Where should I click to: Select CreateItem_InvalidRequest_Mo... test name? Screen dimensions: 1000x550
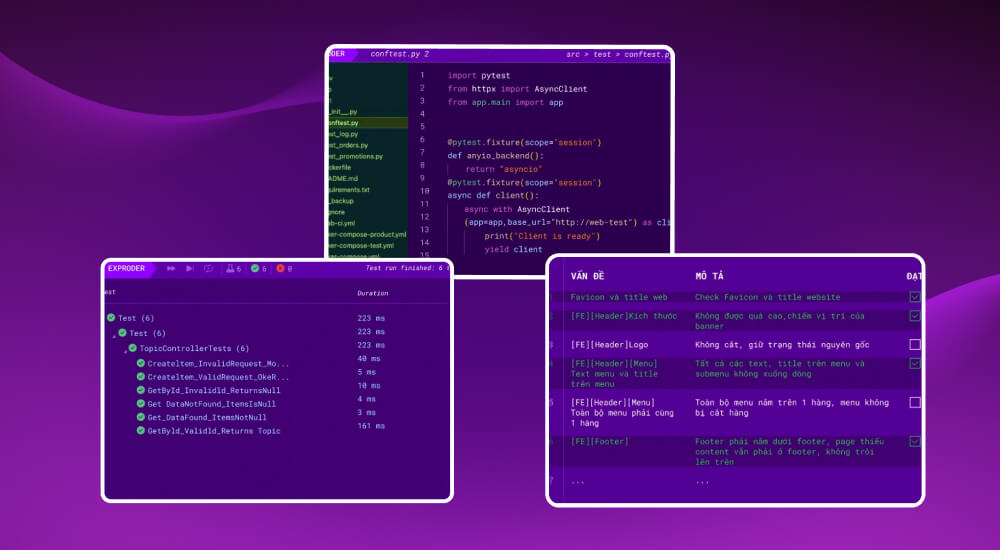point(218,364)
